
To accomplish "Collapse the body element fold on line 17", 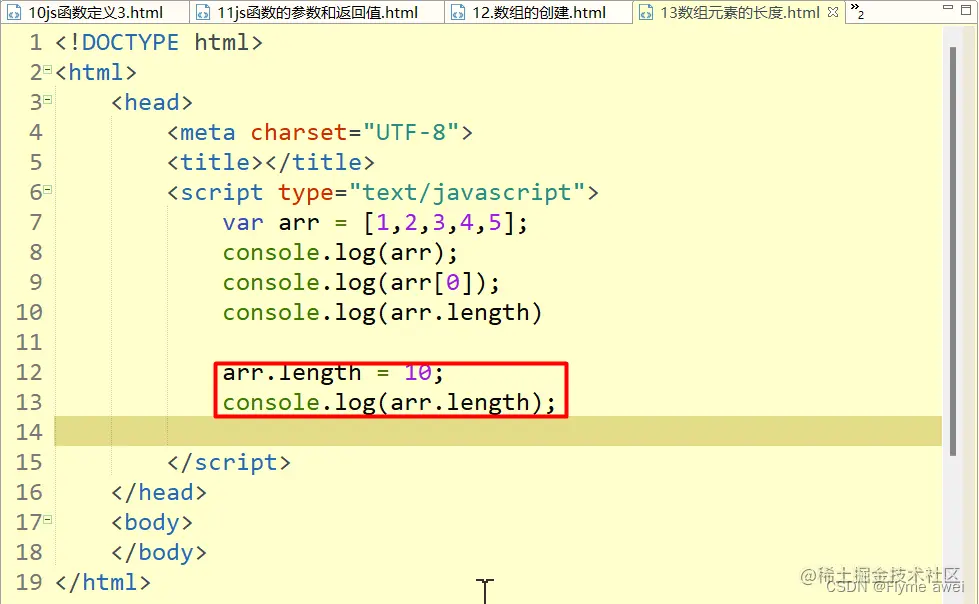I will pyautogui.click(x=47, y=519).
